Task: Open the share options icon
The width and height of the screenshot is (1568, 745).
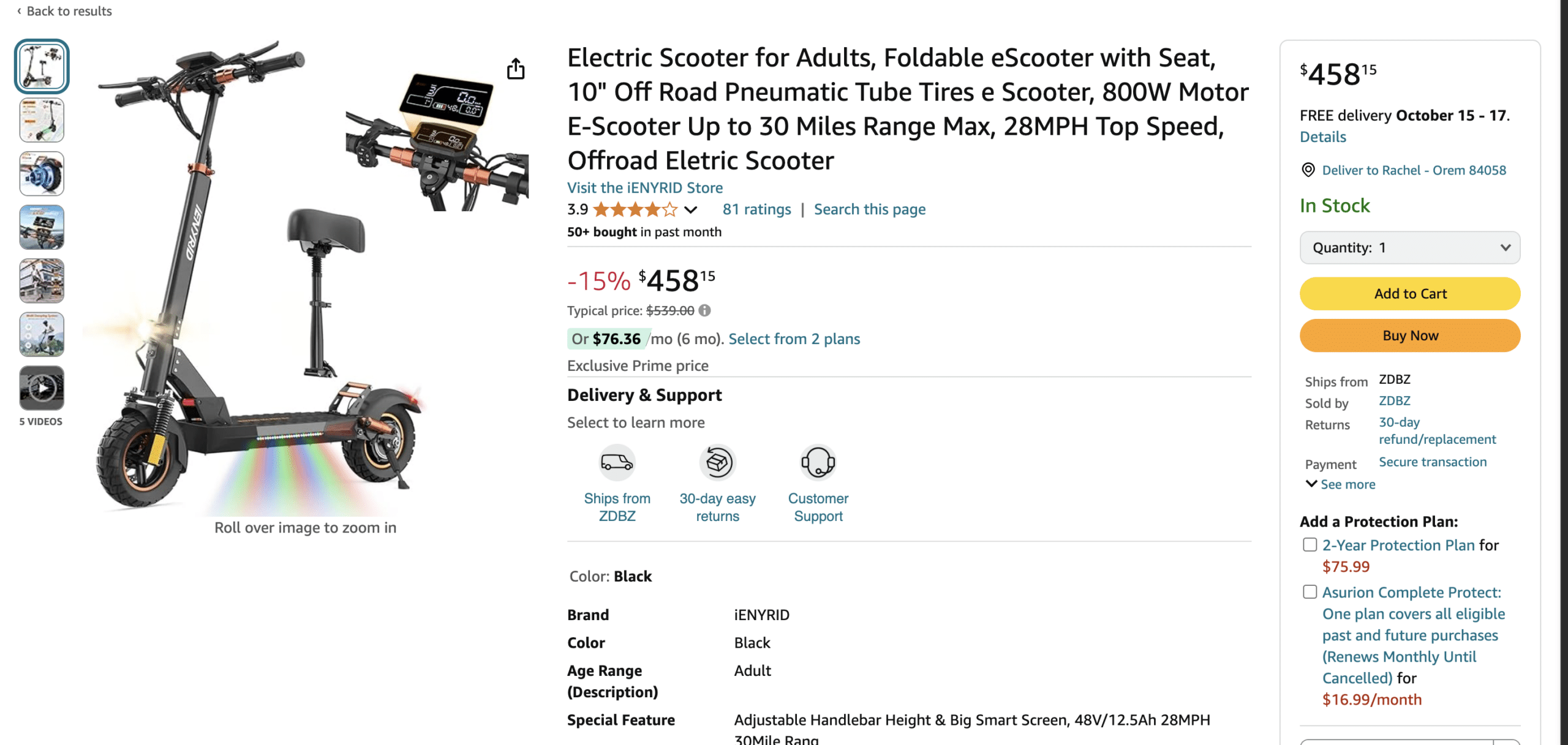Action: 516,69
